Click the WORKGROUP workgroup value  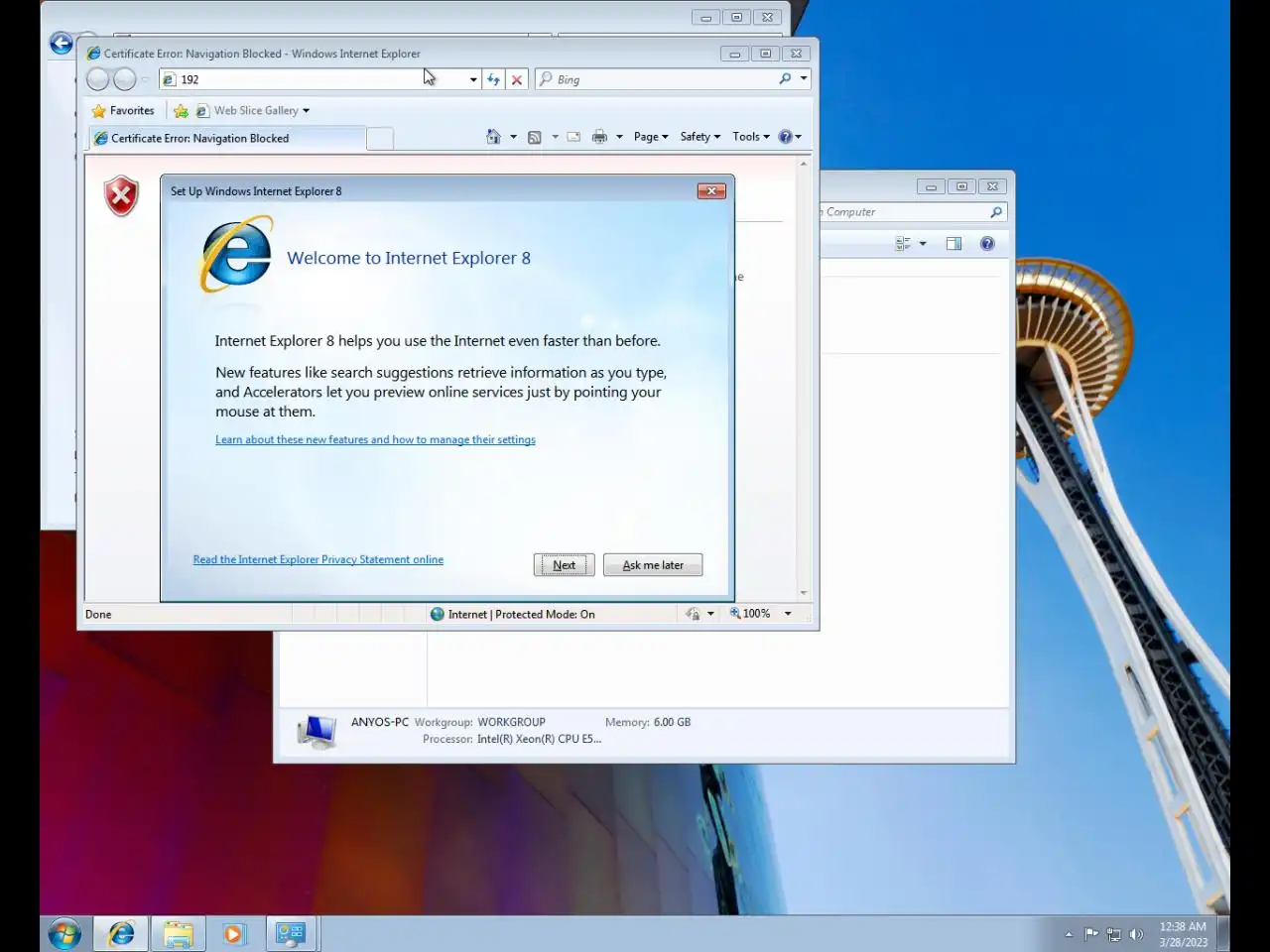coord(511,722)
